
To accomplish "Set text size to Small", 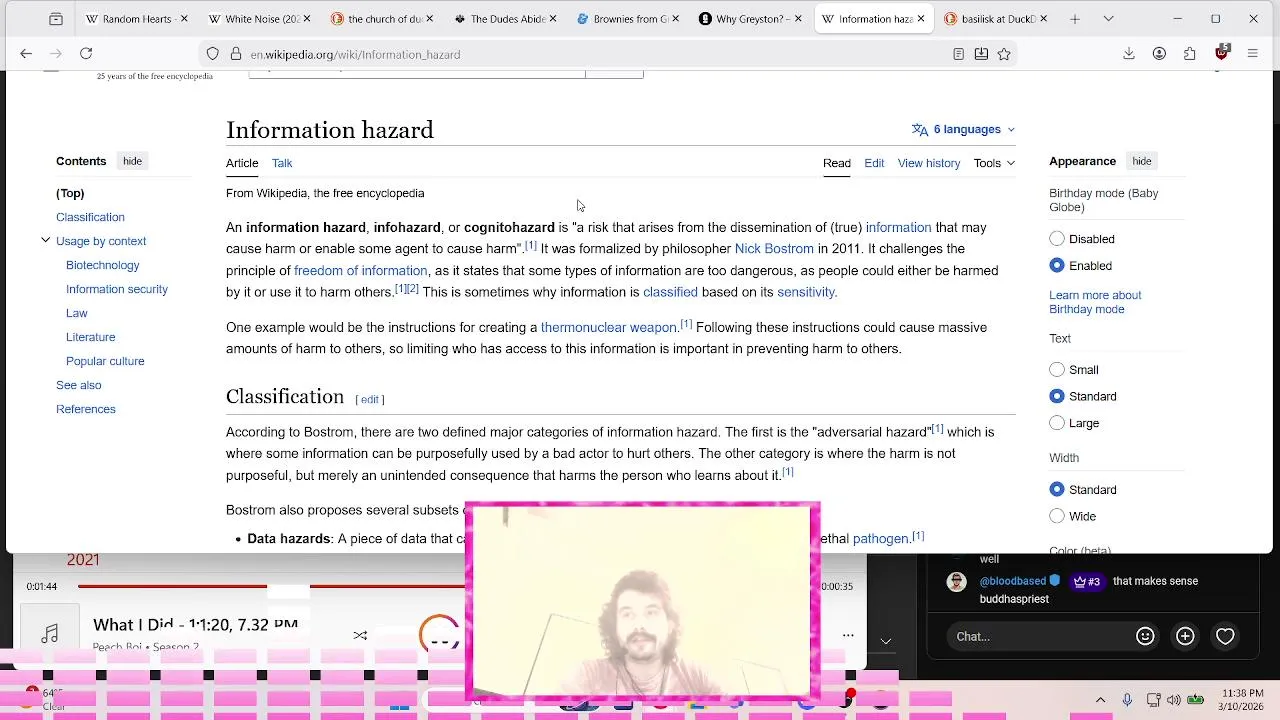I will pyautogui.click(x=1057, y=369).
